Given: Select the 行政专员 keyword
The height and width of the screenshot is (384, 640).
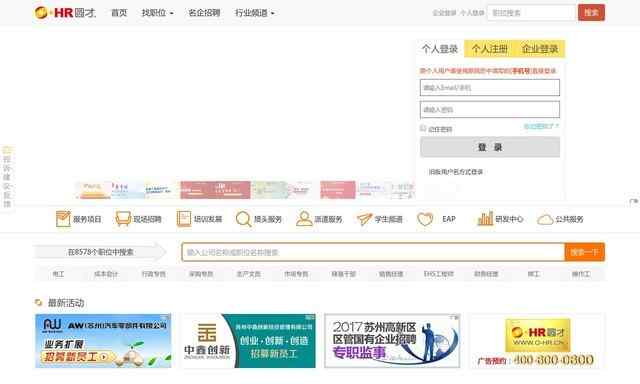Looking at the screenshot, I should (153, 274).
